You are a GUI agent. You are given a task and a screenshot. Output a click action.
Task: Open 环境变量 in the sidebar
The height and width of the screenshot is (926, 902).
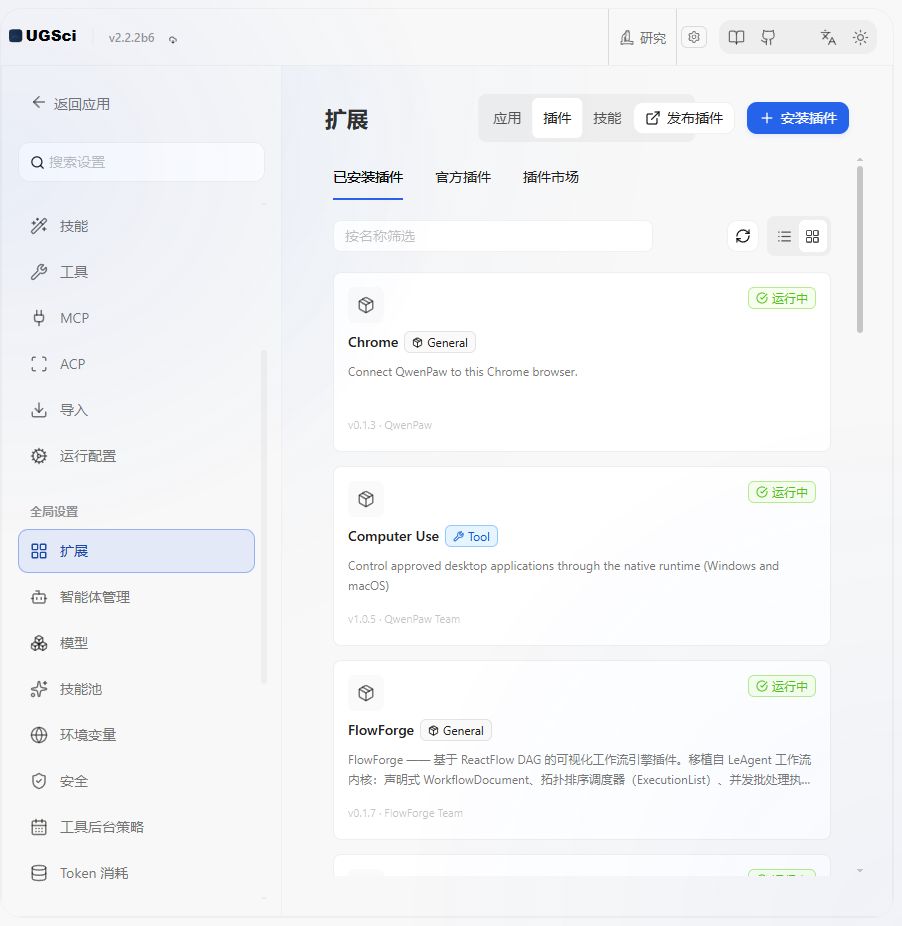[136, 735]
